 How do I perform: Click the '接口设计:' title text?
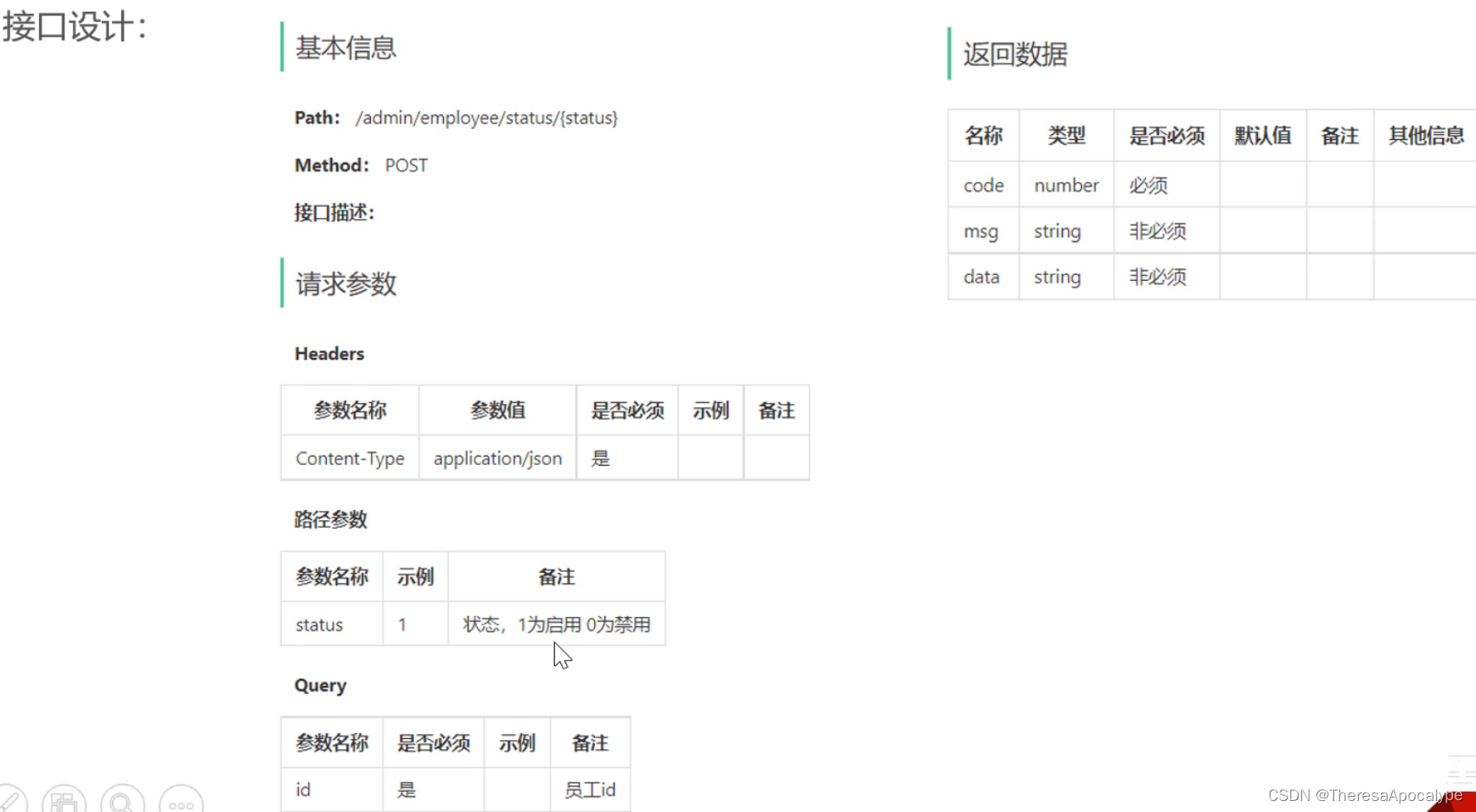coord(75,27)
